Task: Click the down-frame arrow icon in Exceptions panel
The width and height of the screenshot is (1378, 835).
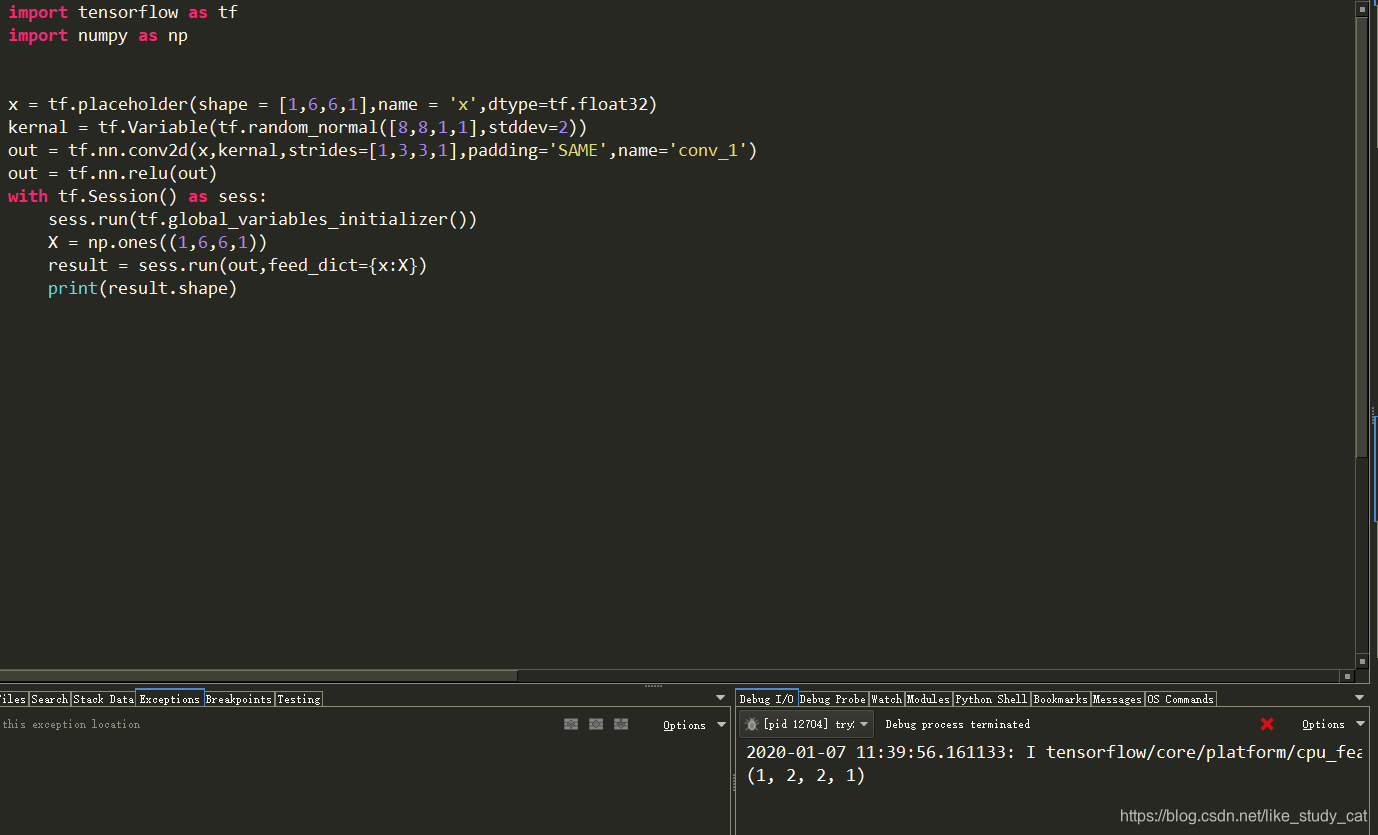Action: (621, 724)
